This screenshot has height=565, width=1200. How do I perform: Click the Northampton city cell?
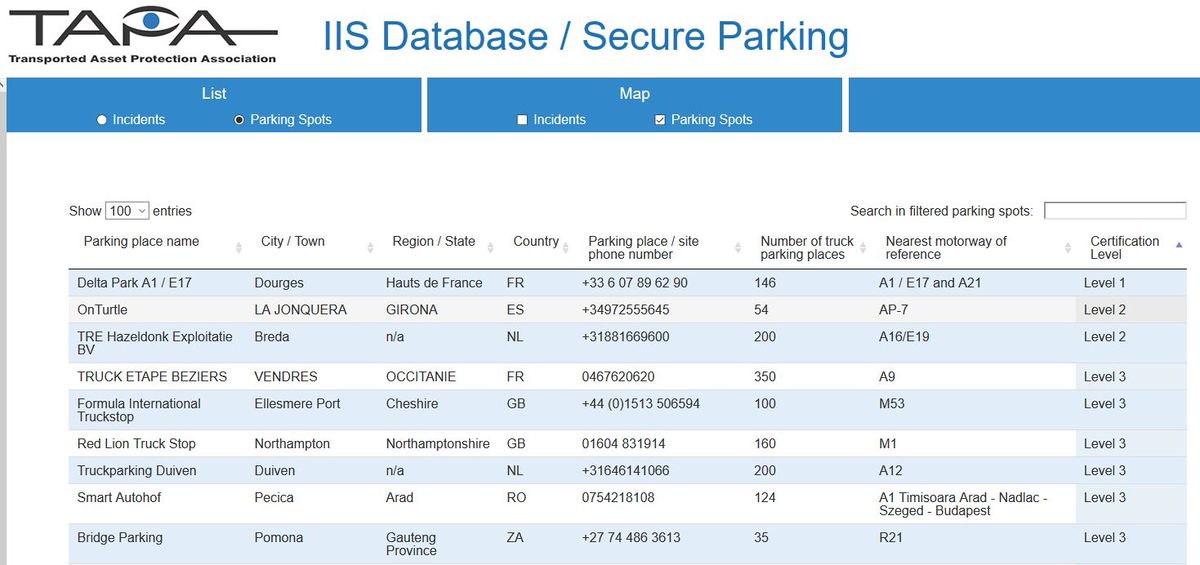[x=292, y=444]
